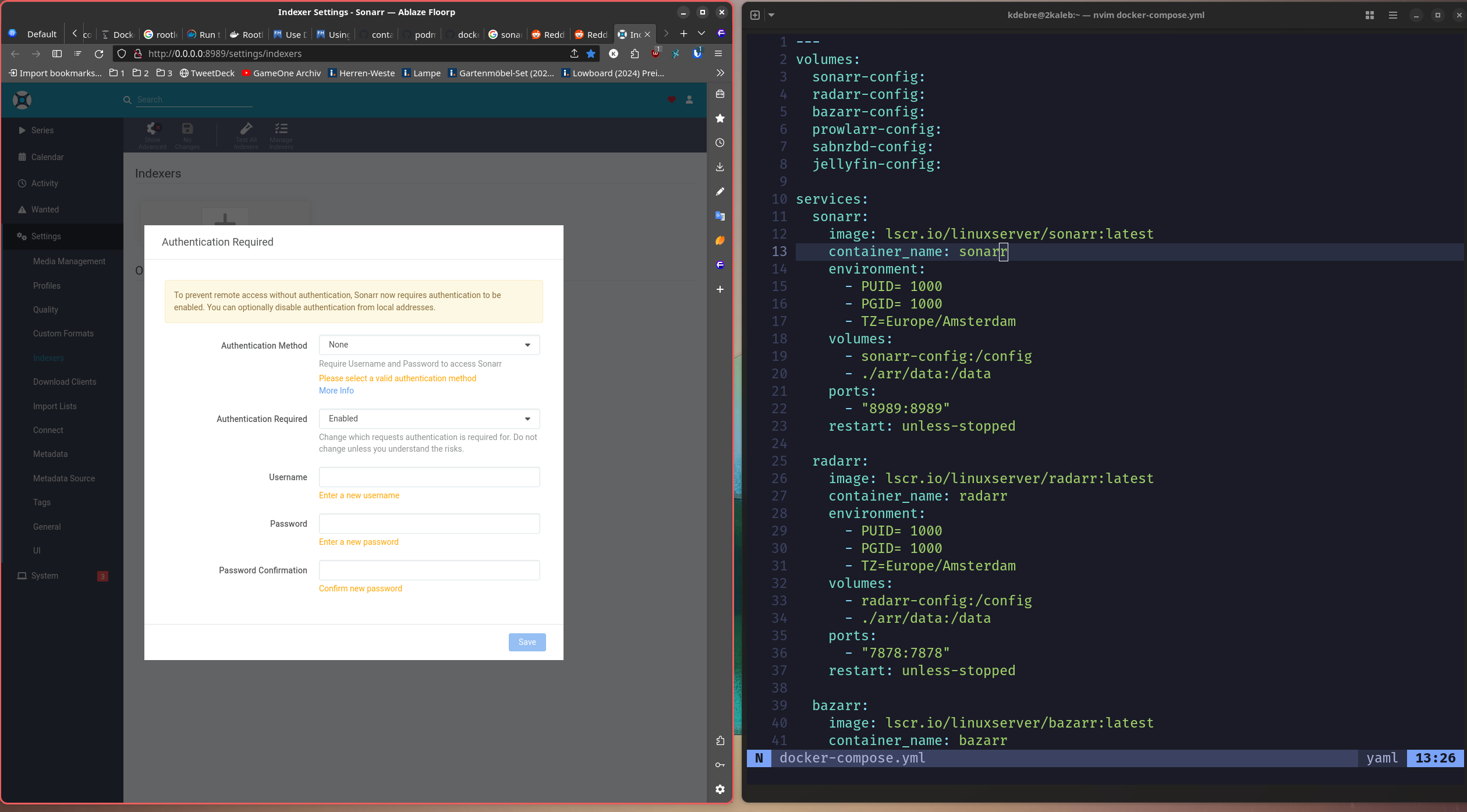Click the Password Confirmation field
The width and height of the screenshot is (1467, 812).
429,570
